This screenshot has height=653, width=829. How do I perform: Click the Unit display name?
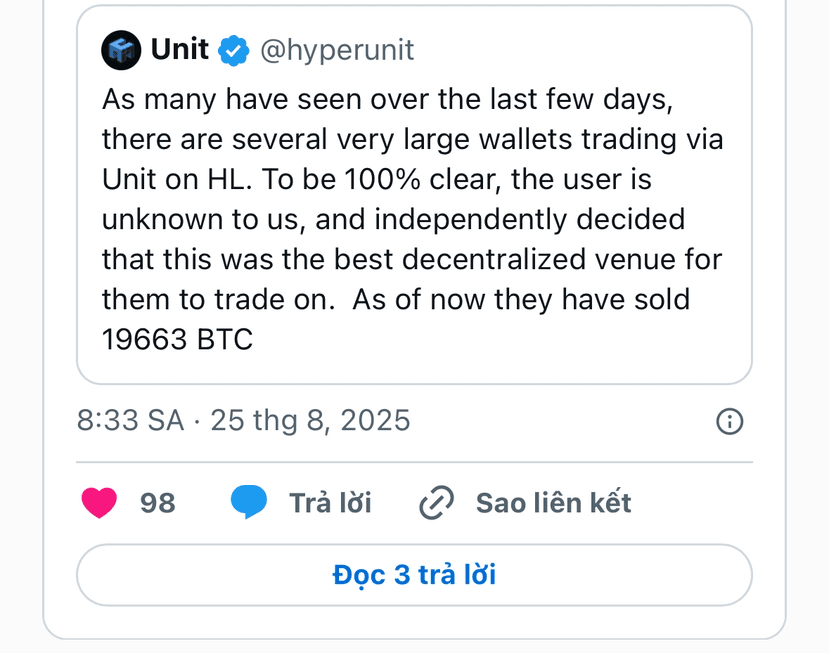tap(180, 50)
